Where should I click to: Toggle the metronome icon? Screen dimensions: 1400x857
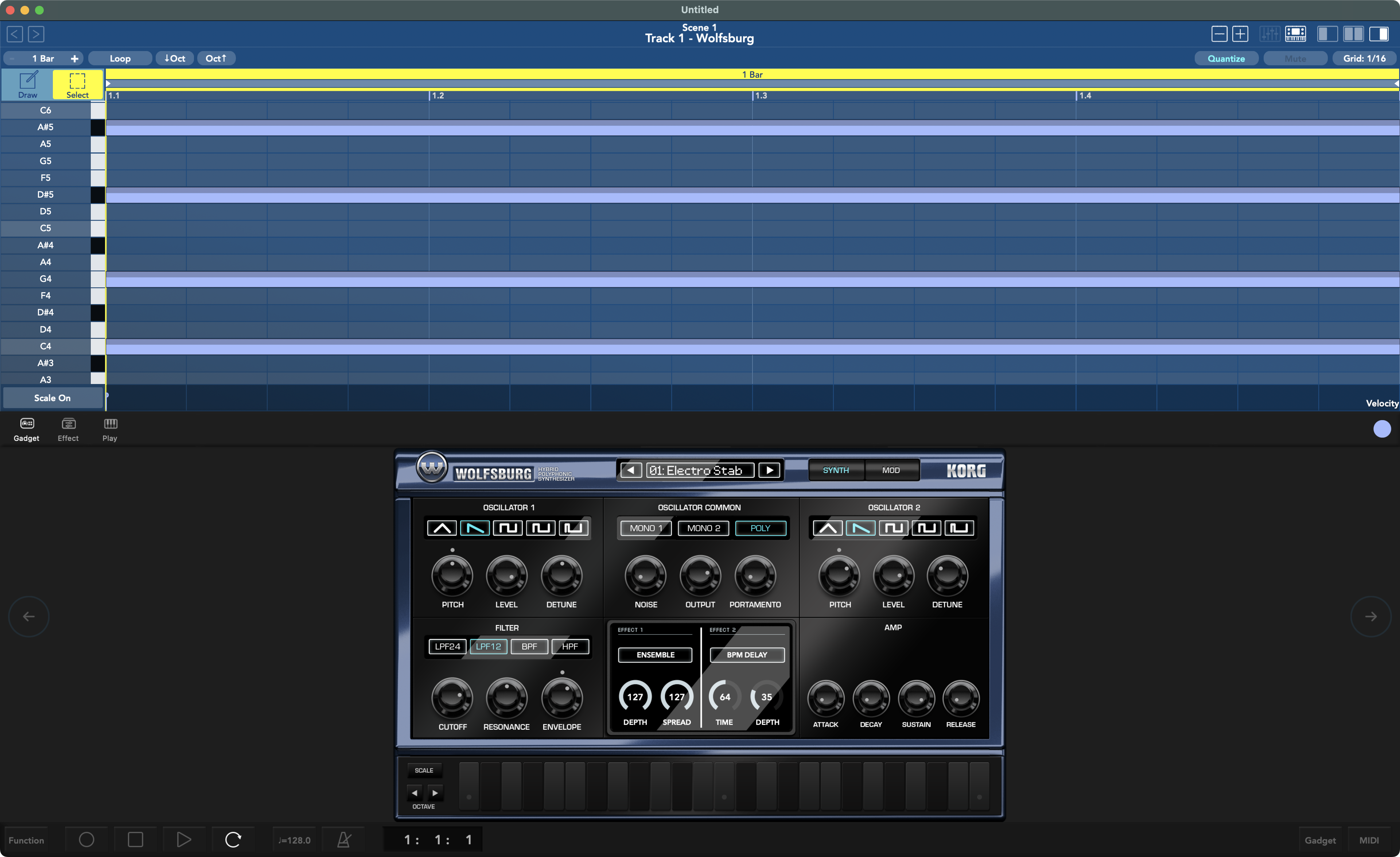pyautogui.click(x=344, y=839)
